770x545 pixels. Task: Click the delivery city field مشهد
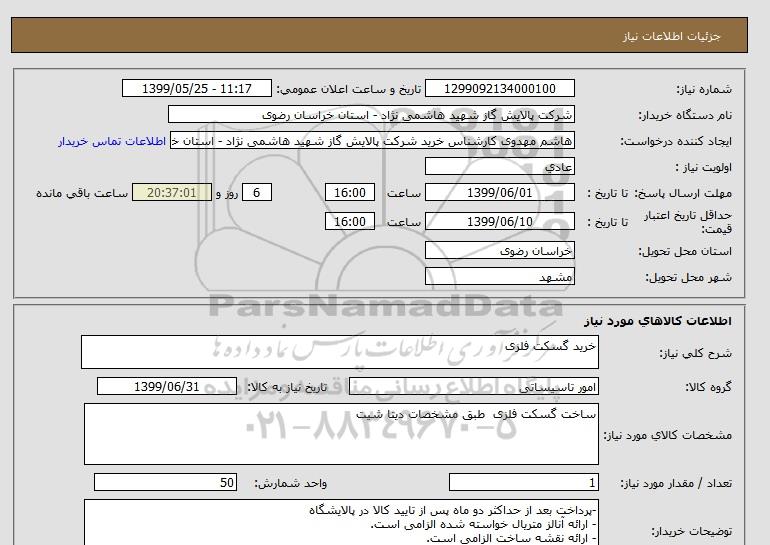click(499, 276)
